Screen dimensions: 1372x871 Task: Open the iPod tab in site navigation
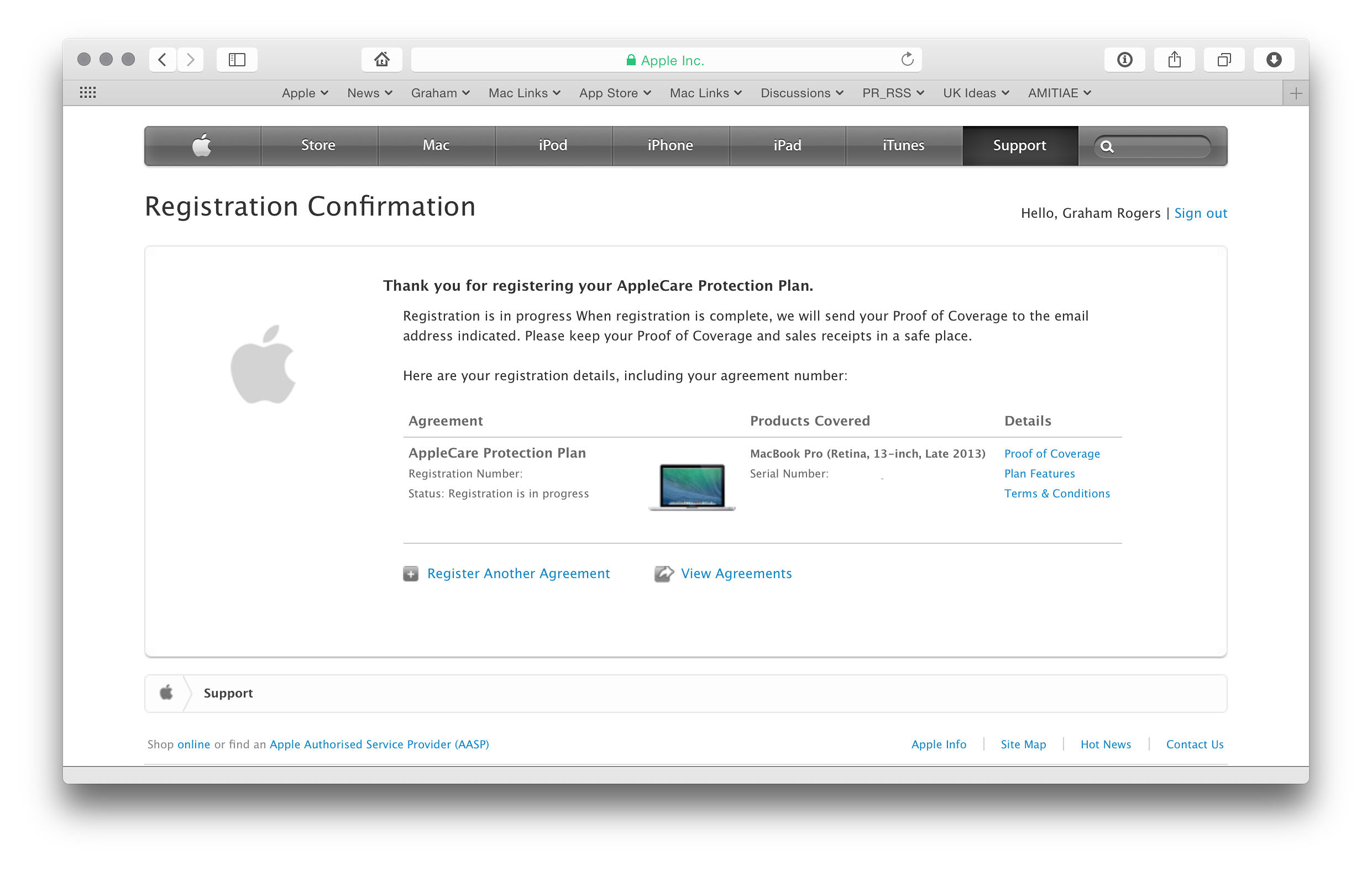553,146
